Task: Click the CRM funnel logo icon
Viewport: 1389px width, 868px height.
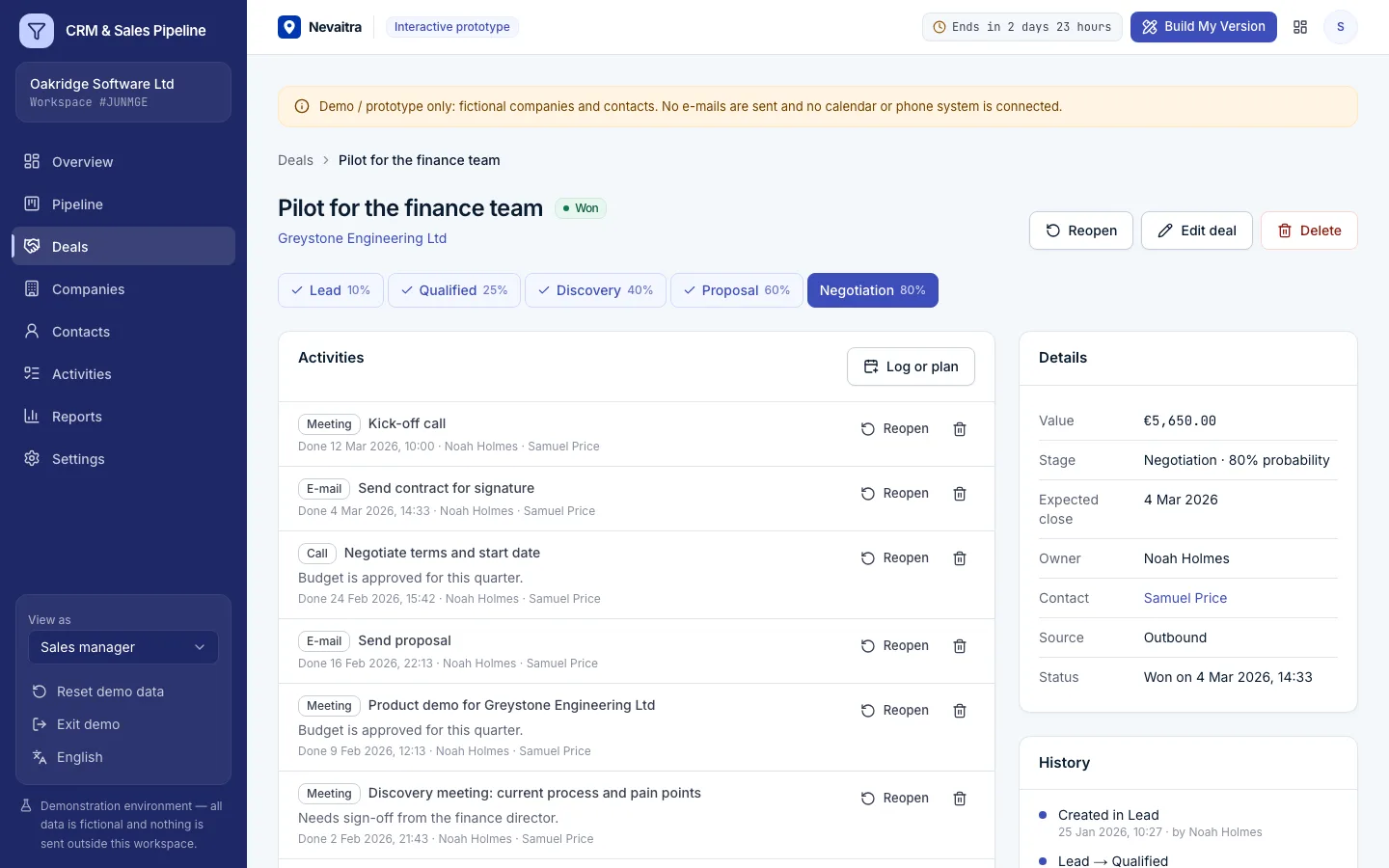Action: 37,31
